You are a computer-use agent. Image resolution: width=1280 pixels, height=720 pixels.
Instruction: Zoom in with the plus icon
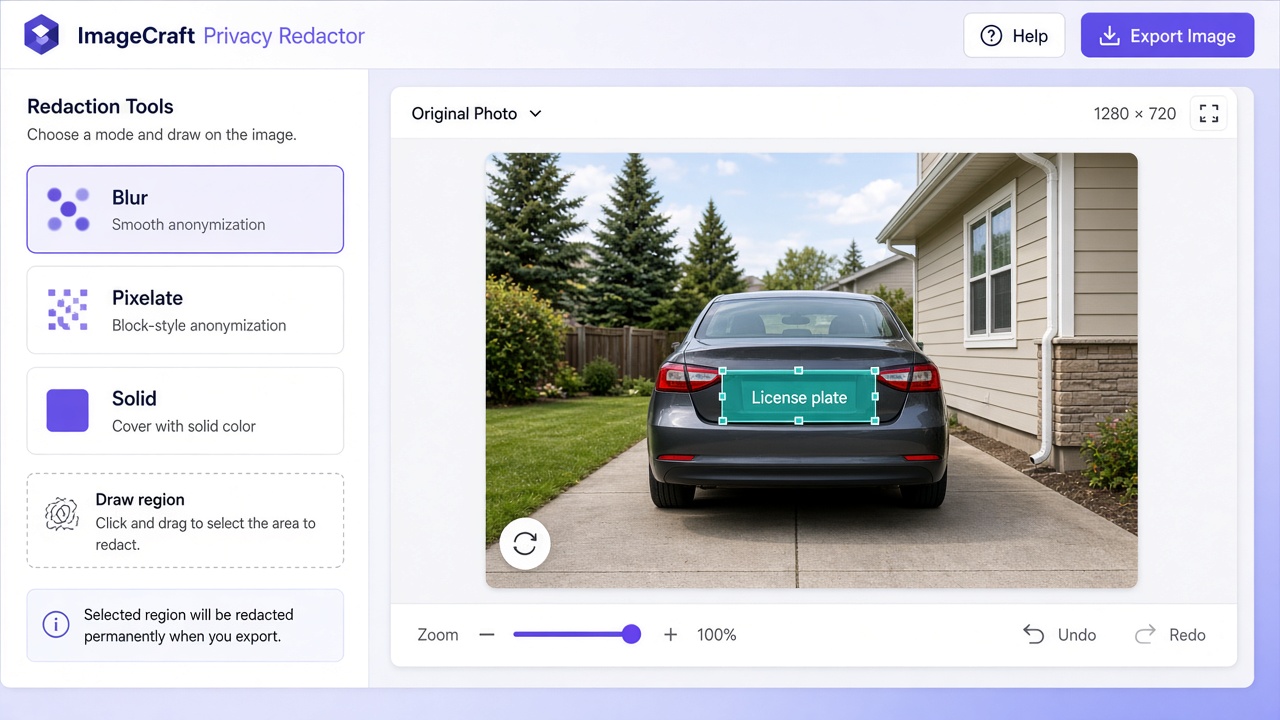[671, 635]
